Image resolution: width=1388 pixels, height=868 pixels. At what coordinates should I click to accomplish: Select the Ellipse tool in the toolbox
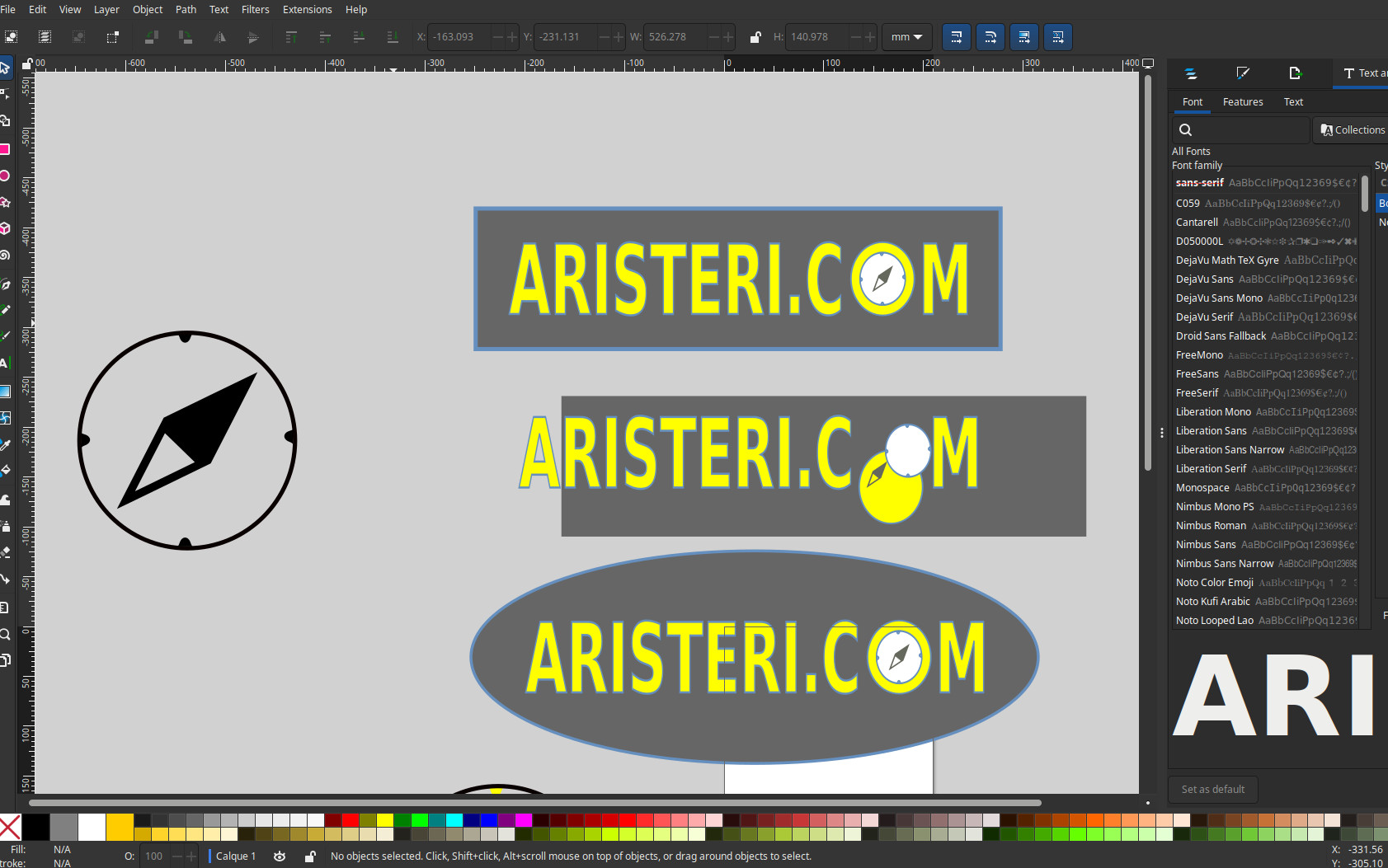[5, 176]
